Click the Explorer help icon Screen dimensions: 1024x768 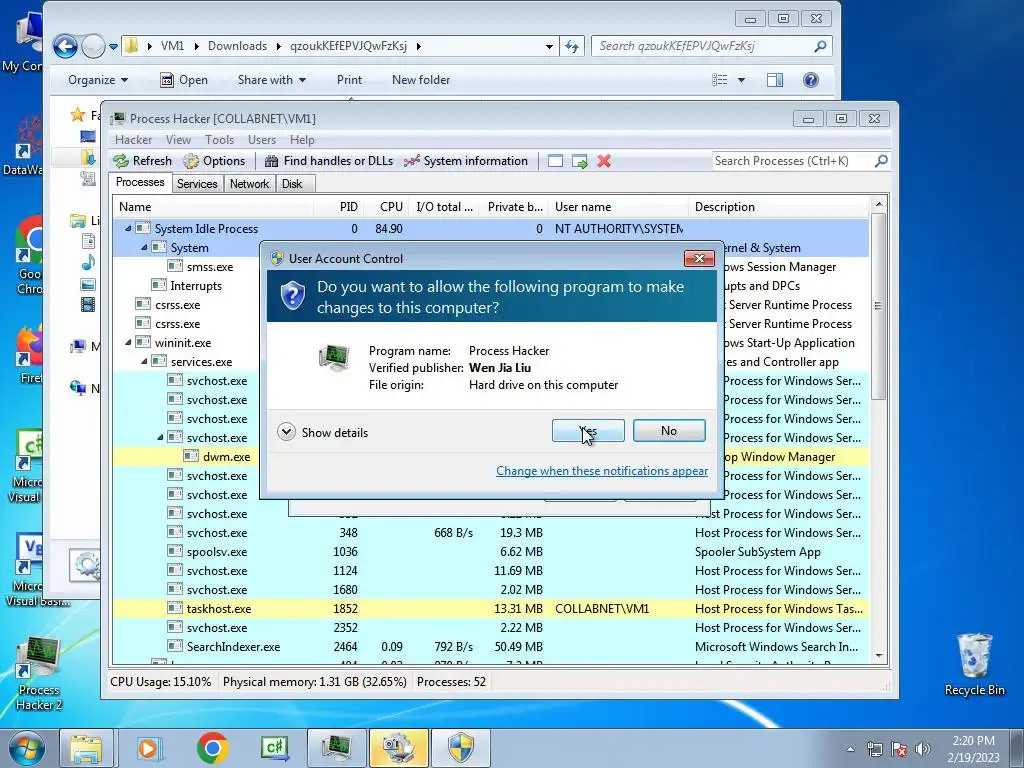(810, 80)
